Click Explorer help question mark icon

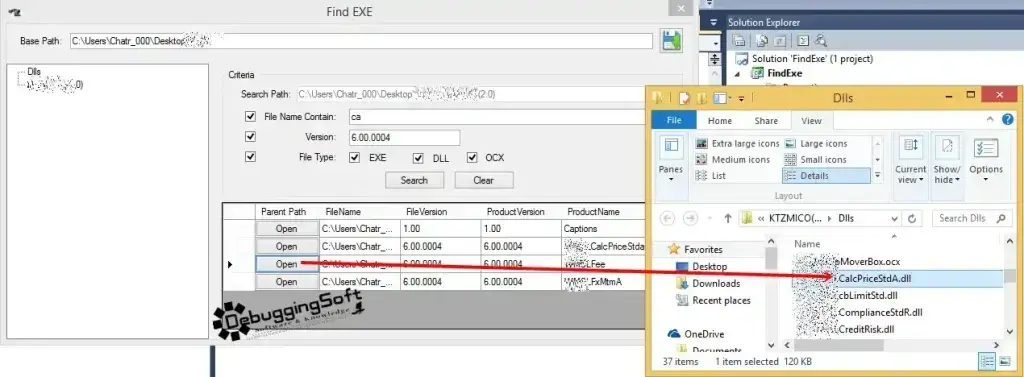click(x=1008, y=119)
